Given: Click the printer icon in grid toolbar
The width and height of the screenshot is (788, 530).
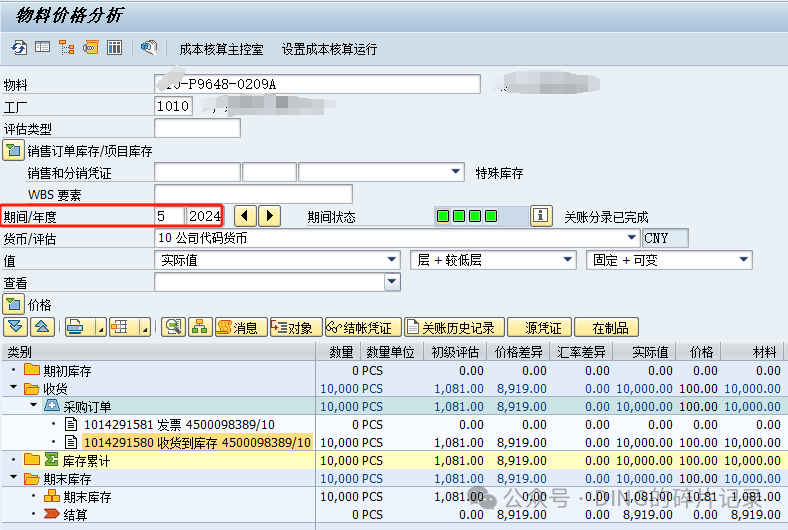Looking at the screenshot, I should click(x=75, y=328).
